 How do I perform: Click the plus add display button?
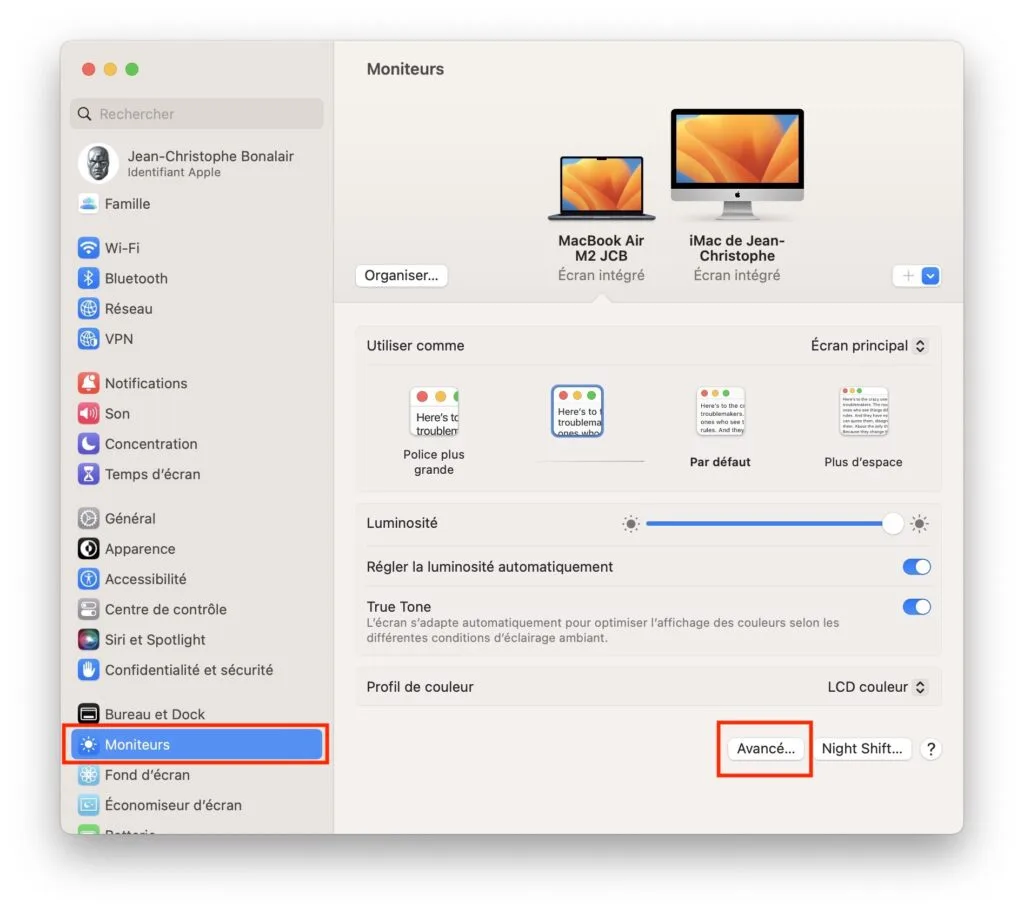click(908, 276)
